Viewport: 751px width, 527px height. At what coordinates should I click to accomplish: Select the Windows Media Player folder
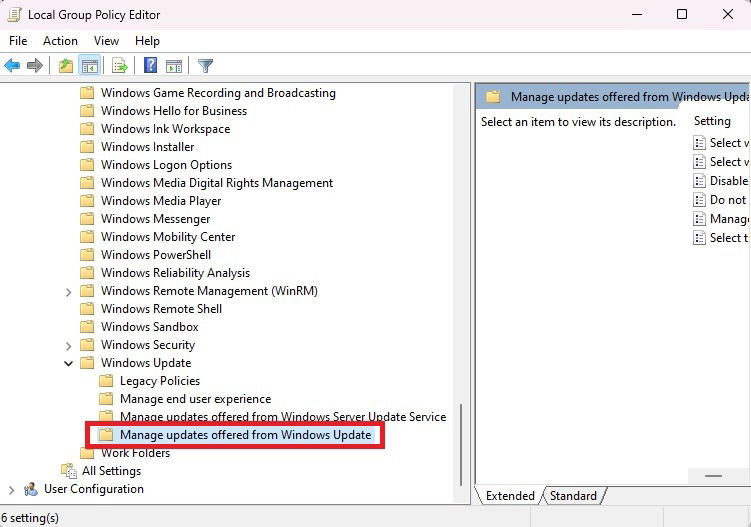pos(161,201)
